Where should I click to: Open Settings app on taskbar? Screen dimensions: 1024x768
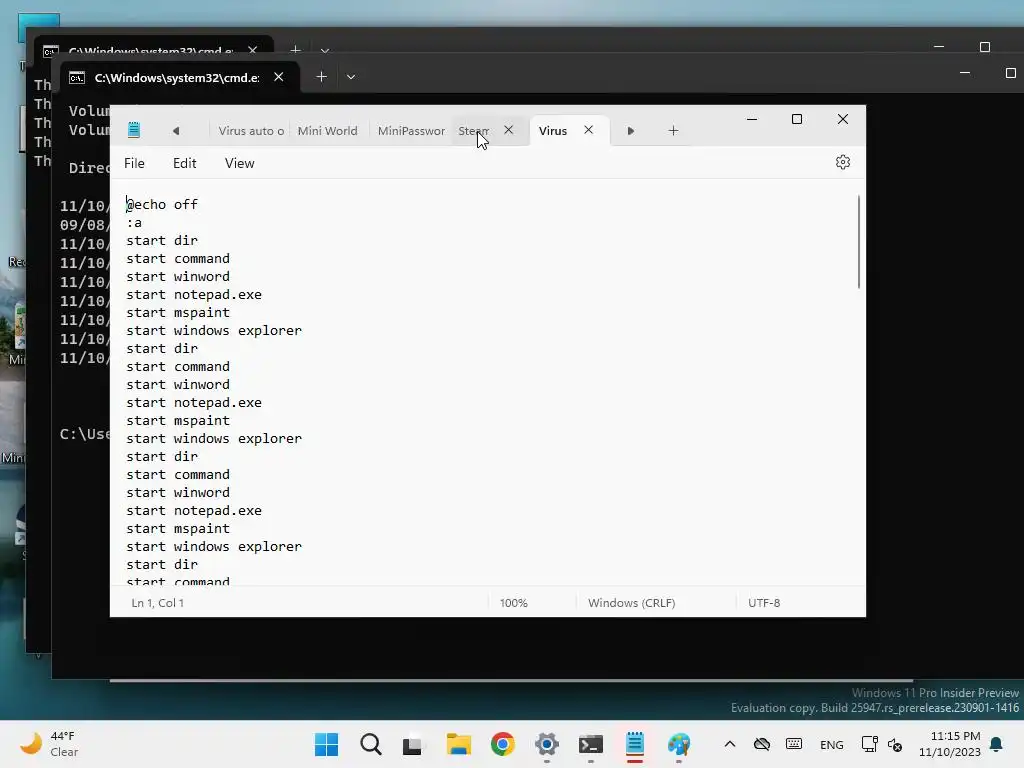pos(547,744)
